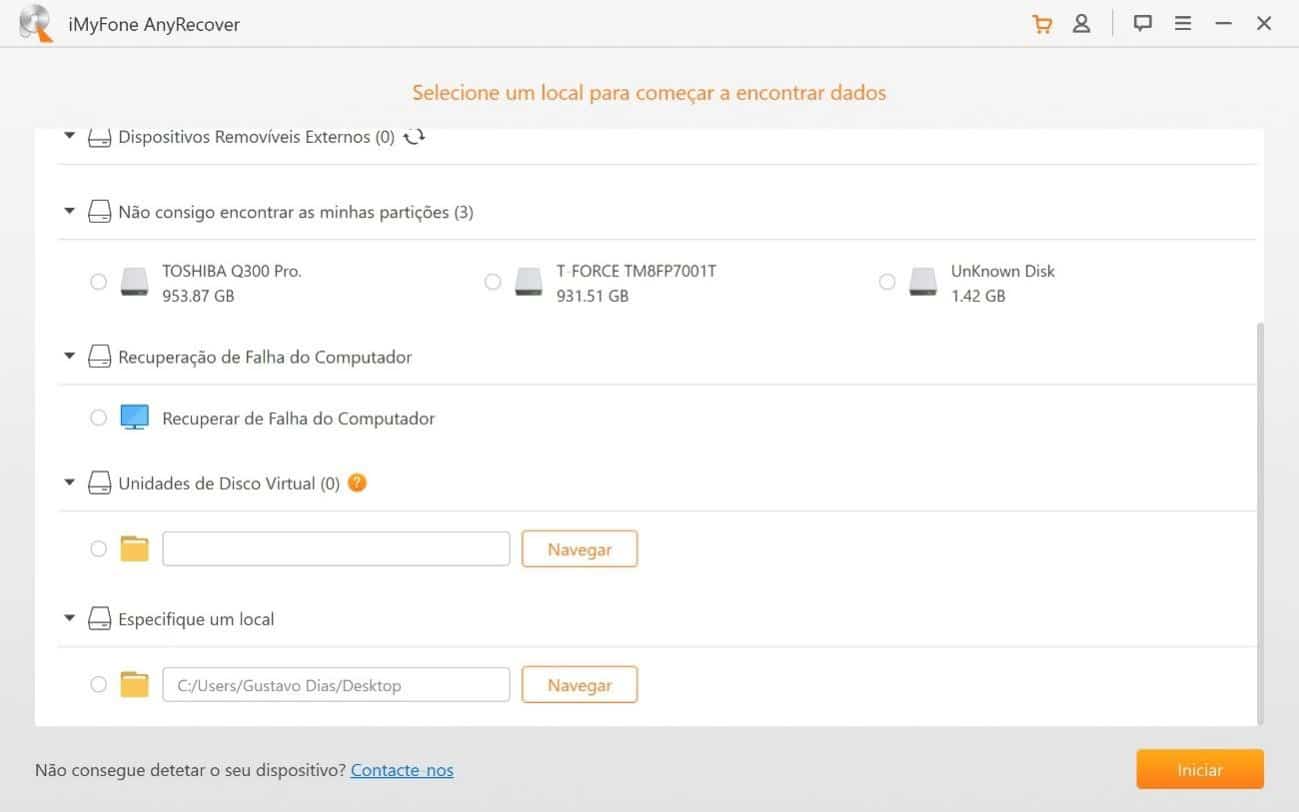
Task: Click the orange Iniciar button
Action: point(1200,770)
